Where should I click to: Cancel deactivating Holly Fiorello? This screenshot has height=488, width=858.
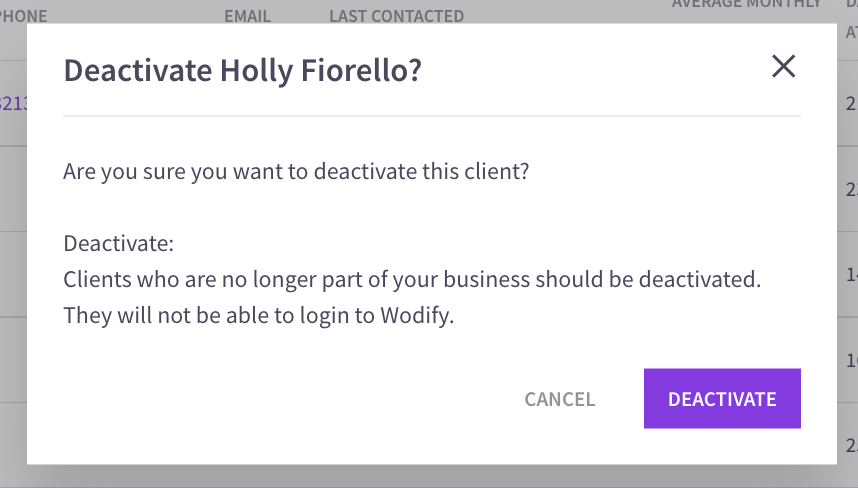559,399
